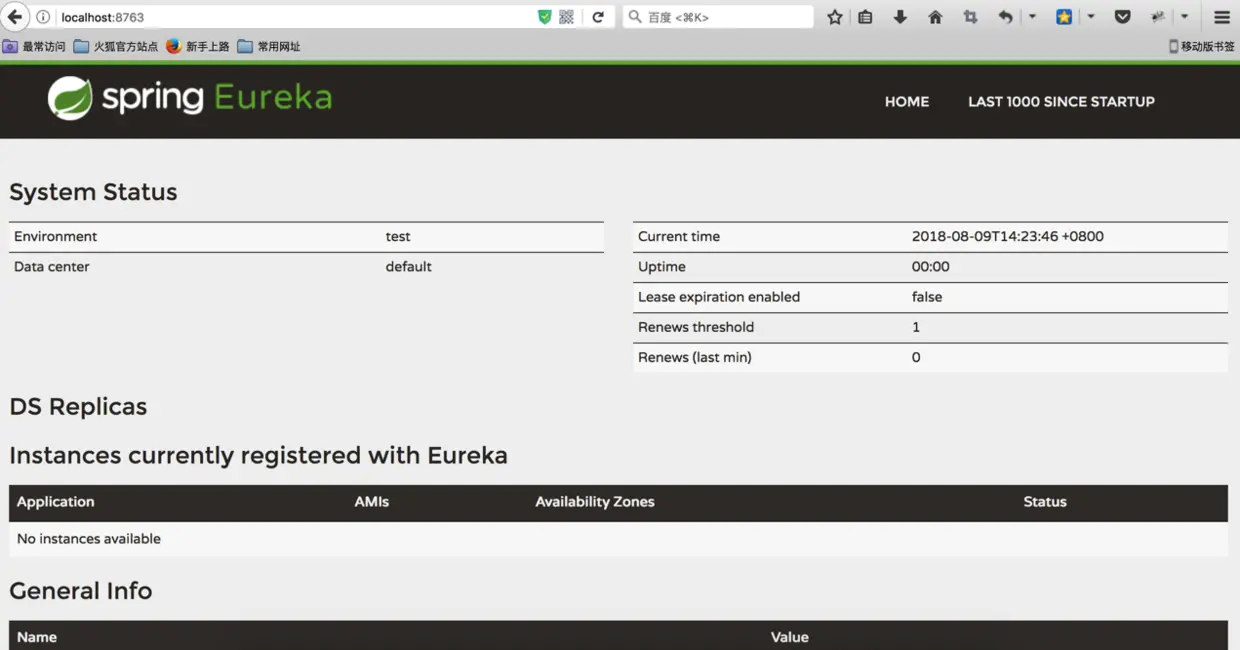Go back with the browser back arrow
This screenshot has height=650, width=1240.
click(15, 17)
